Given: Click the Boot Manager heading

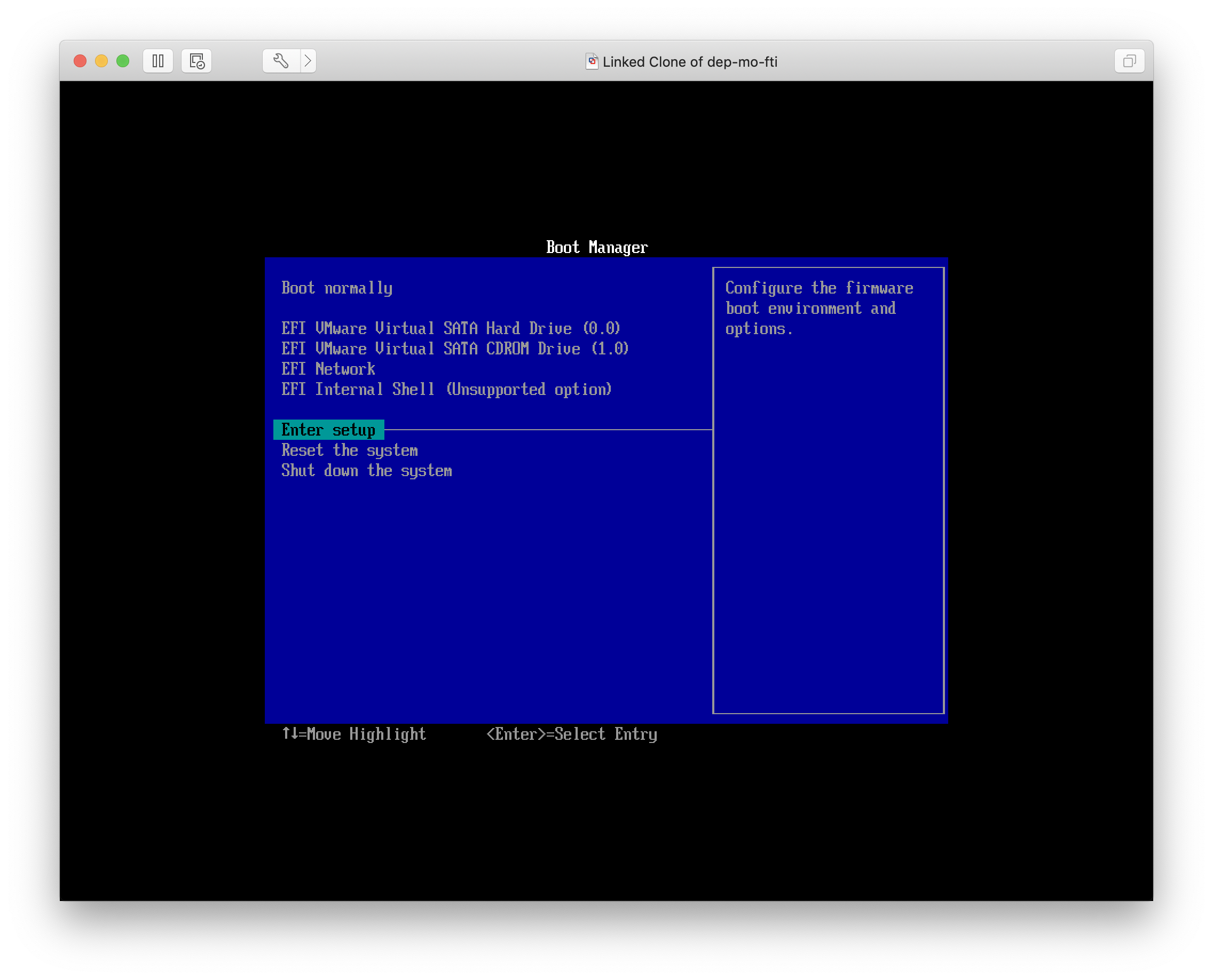Looking at the screenshot, I should coord(597,247).
